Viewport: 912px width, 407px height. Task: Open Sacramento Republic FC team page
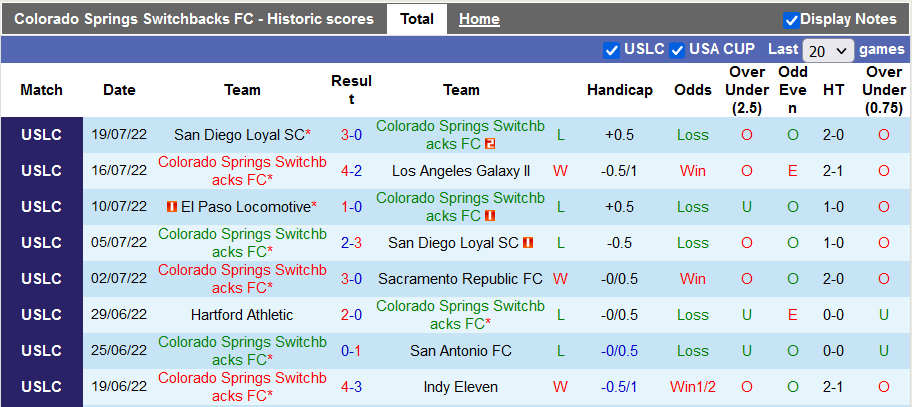click(461, 279)
